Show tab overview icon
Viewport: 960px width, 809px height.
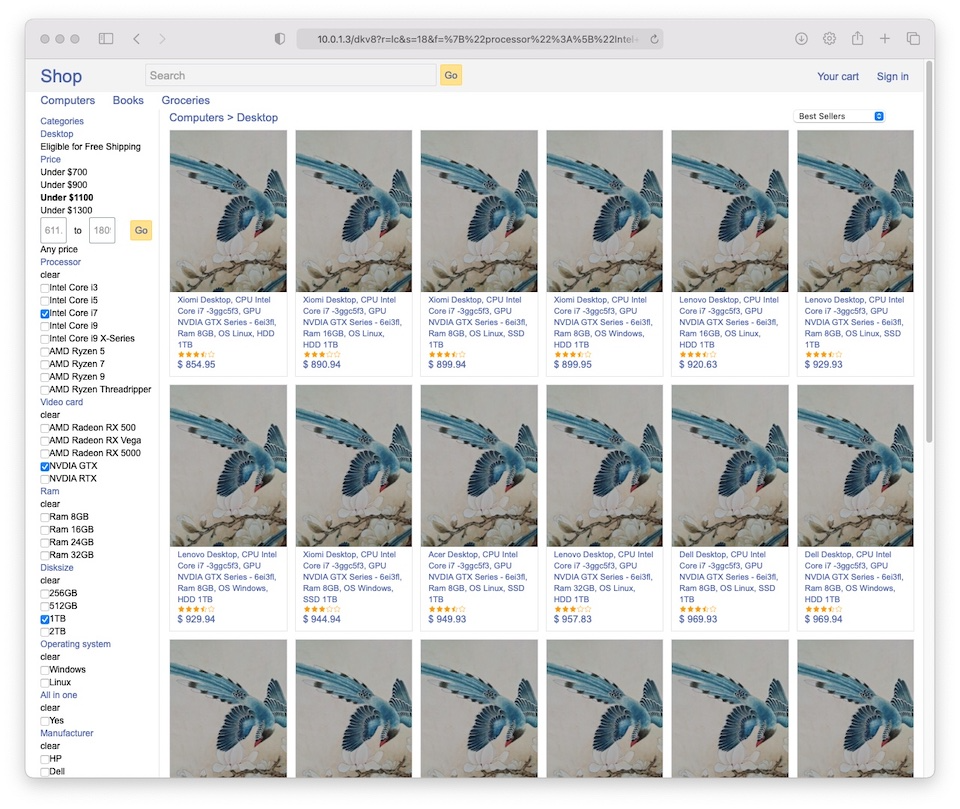pos(913,39)
